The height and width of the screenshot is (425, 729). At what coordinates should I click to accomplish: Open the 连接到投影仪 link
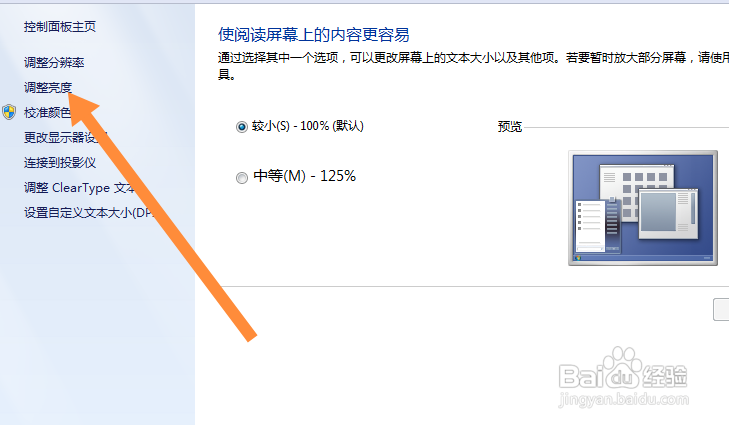60,163
